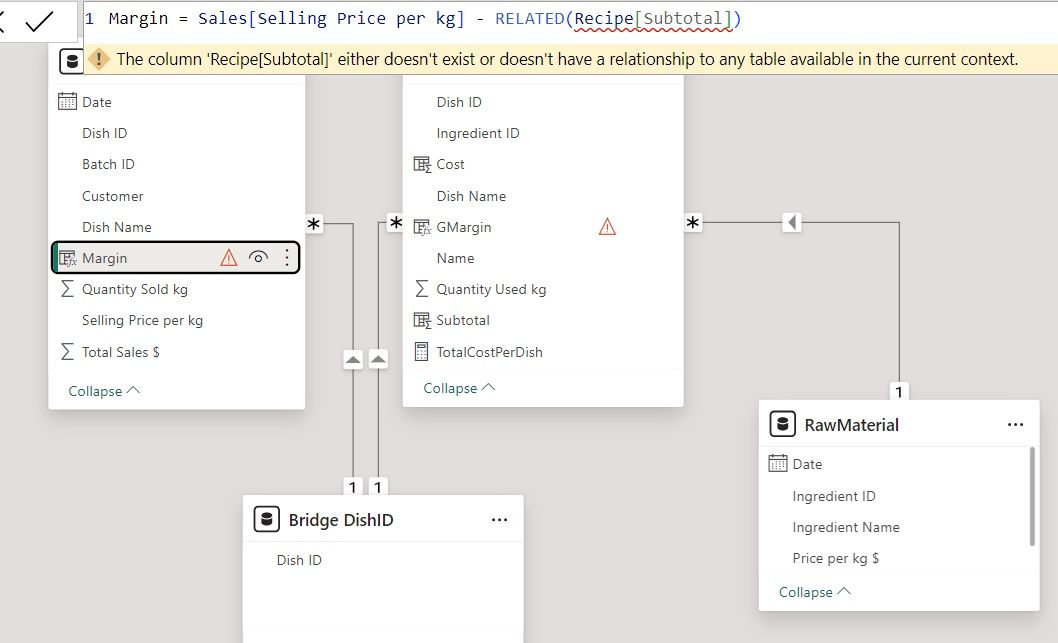The height and width of the screenshot is (643, 1058).
Task: Click the RawMaterial table vertical scrollbar
Action: click(1032, 496)
